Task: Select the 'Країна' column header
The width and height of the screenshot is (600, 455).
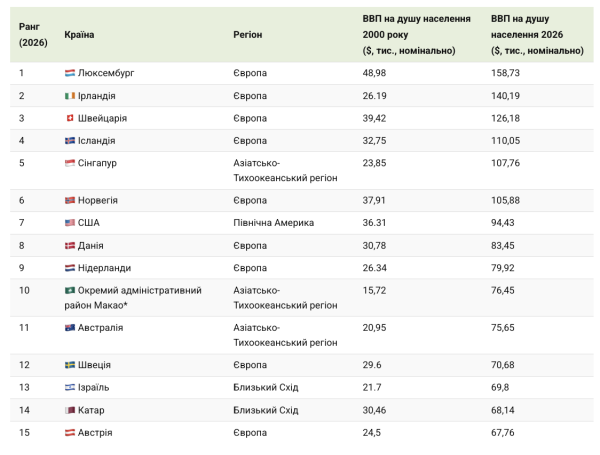Action: [79, 35]
